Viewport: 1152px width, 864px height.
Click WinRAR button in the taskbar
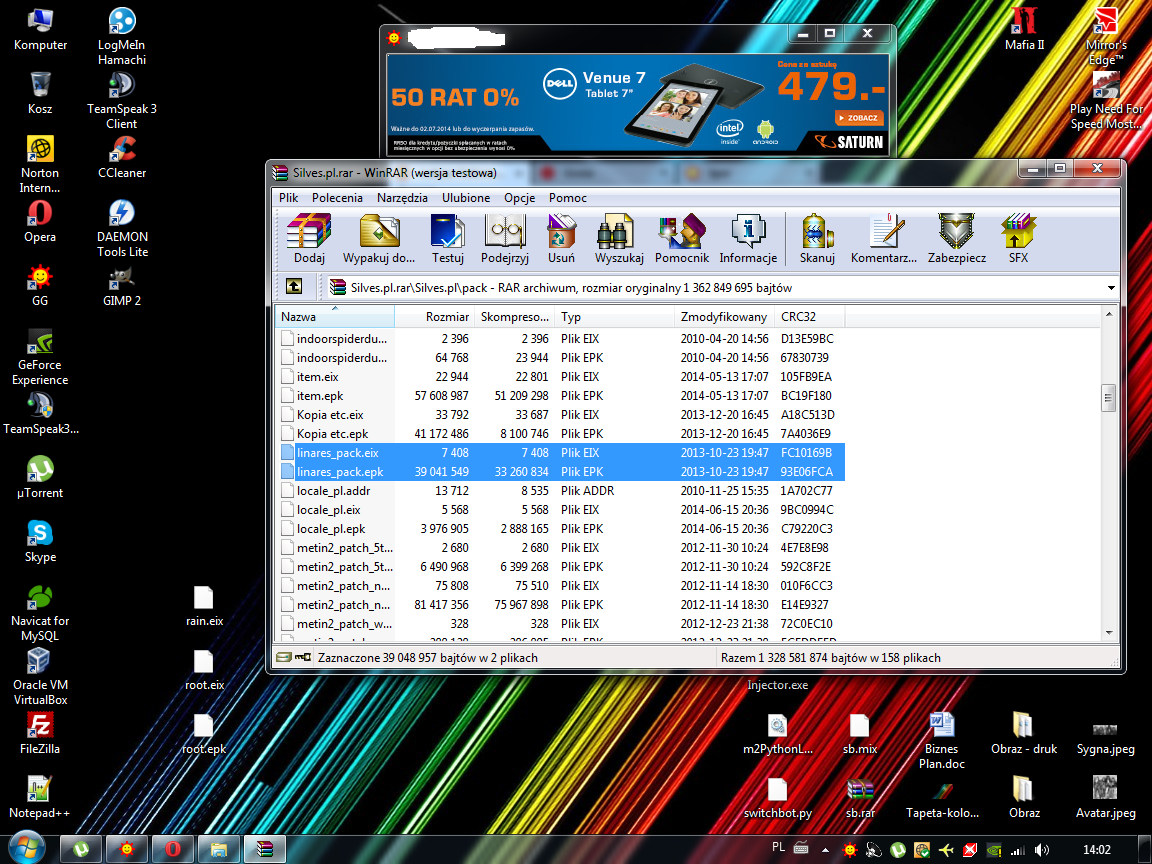264,849
